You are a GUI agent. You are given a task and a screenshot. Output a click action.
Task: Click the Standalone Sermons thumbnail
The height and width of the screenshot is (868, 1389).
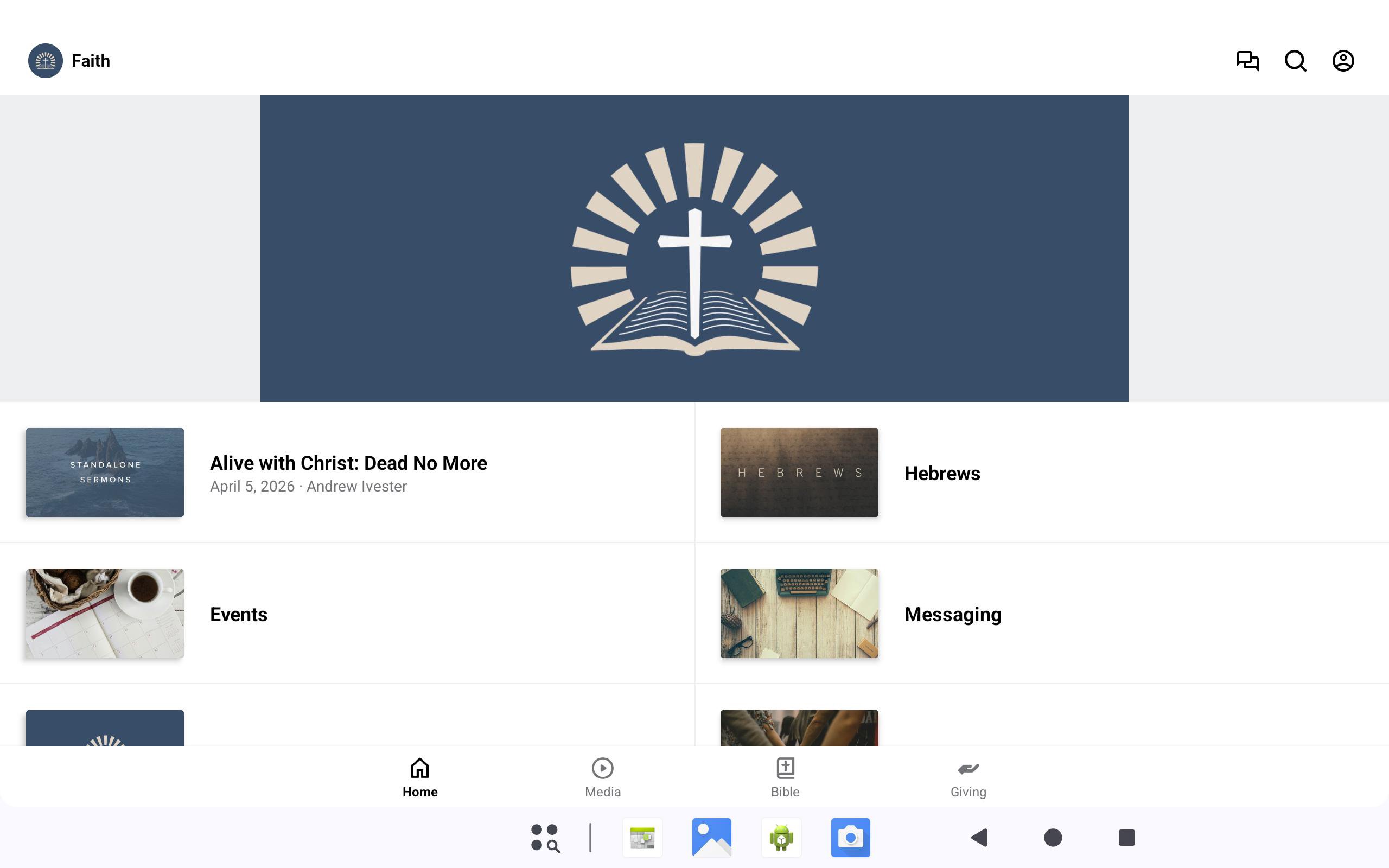(105, 473)
